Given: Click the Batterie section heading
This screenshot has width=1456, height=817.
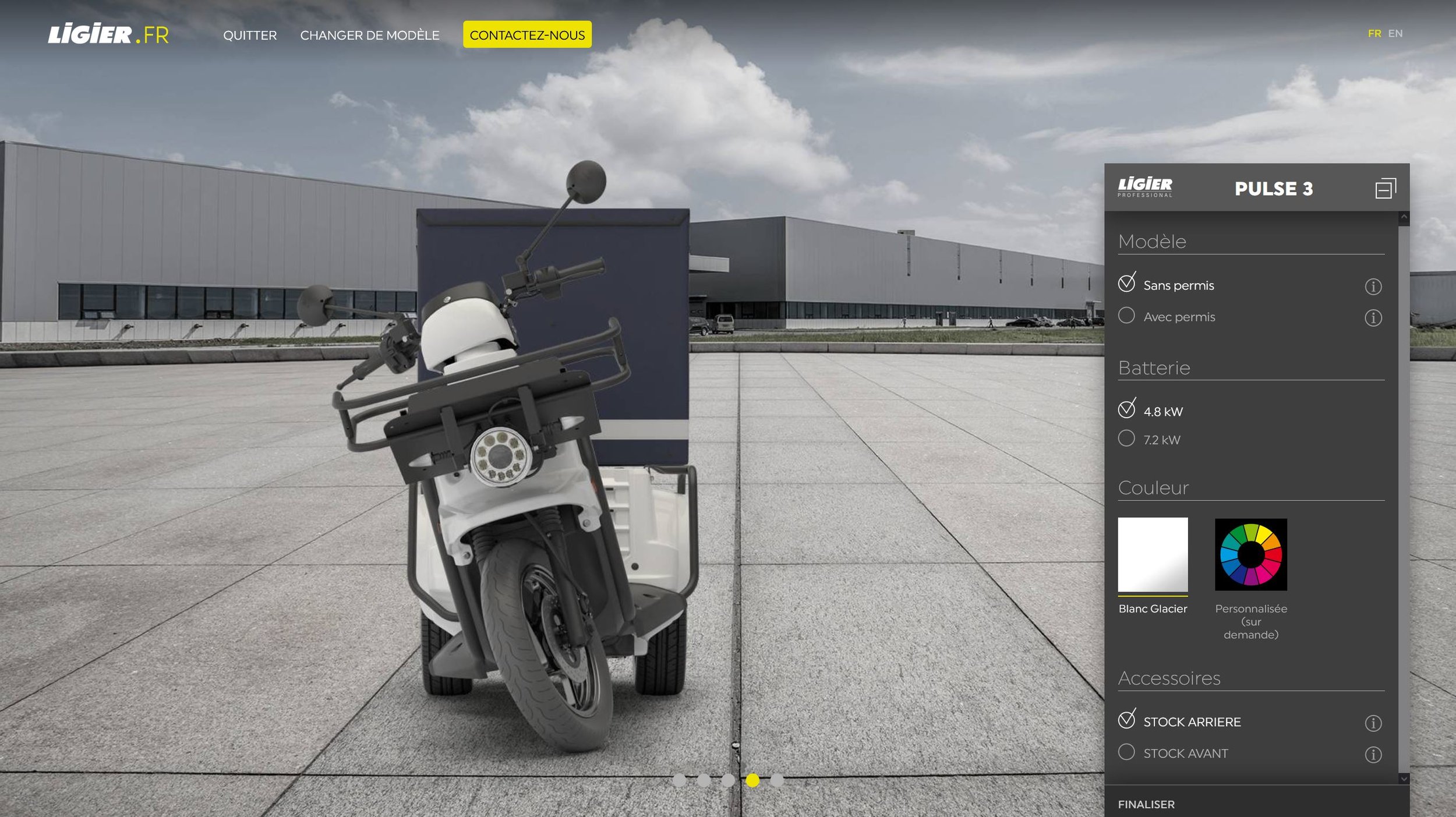Looking at the screenshot, I should point(1154,367).
